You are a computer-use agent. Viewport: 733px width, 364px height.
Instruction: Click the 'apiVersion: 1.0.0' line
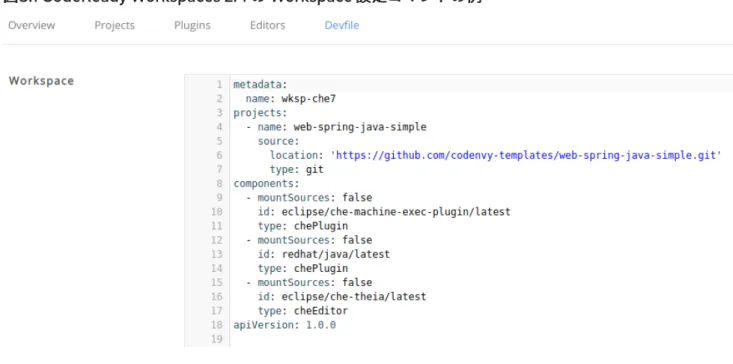point(284,325)
